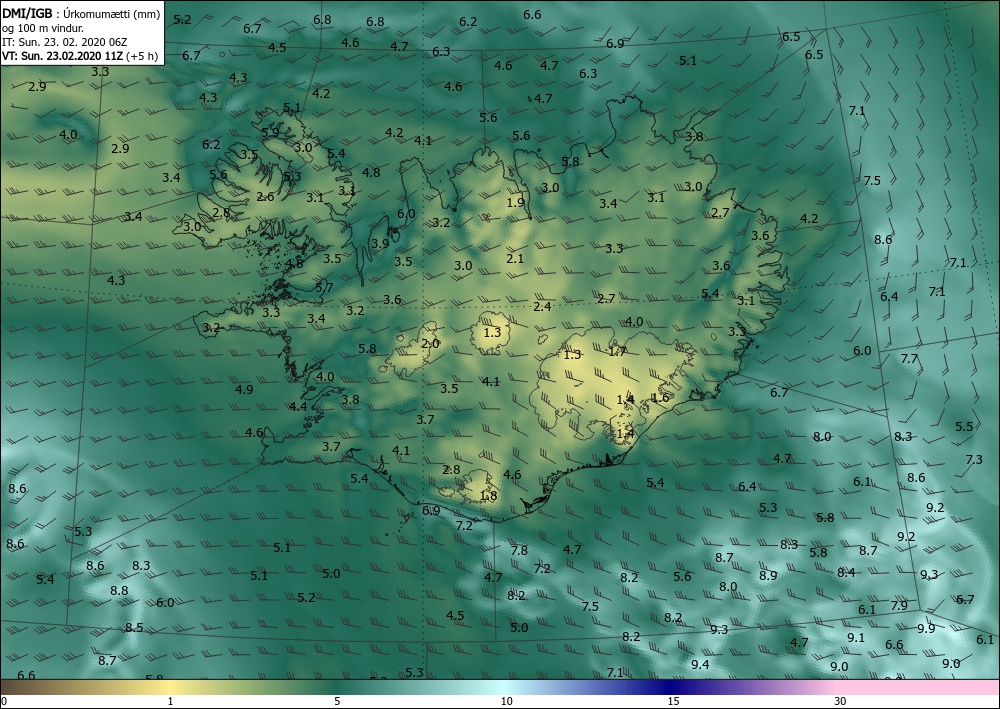
Task: Choose the number 2.6 on the map
Action: pos(265,196)
